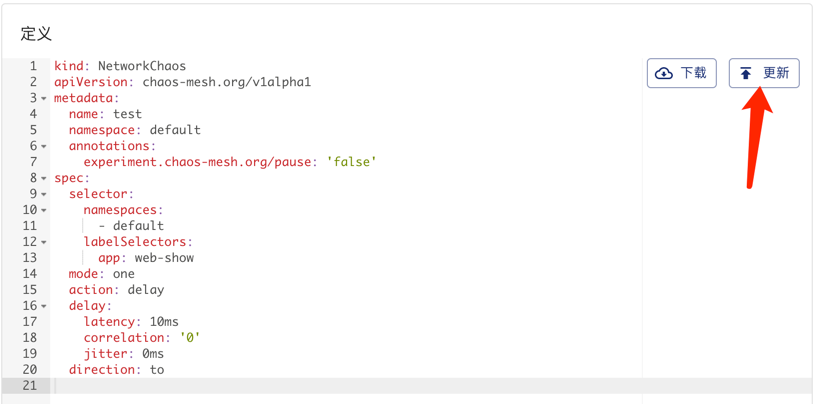This screenshot has height=404, width=818.
Task: Place cursor on empty line 21
Action: 346,386
